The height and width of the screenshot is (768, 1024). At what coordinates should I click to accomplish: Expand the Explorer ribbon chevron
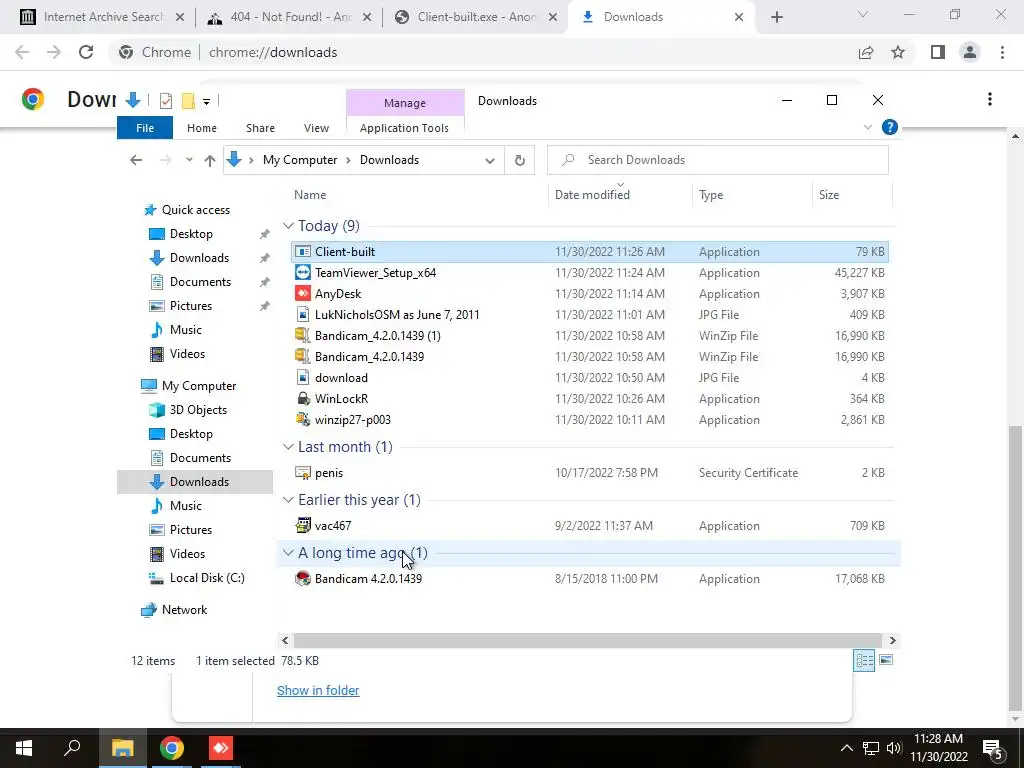pyautogui.click(x=868, y=127)
